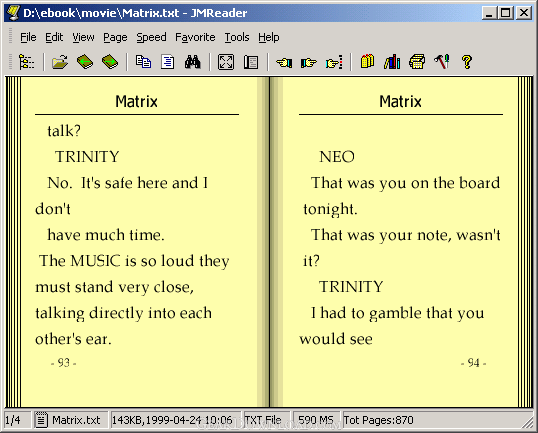Click the left page Matrix heading
The width and height of the screenshot is (538, 433).
[136, 102]
